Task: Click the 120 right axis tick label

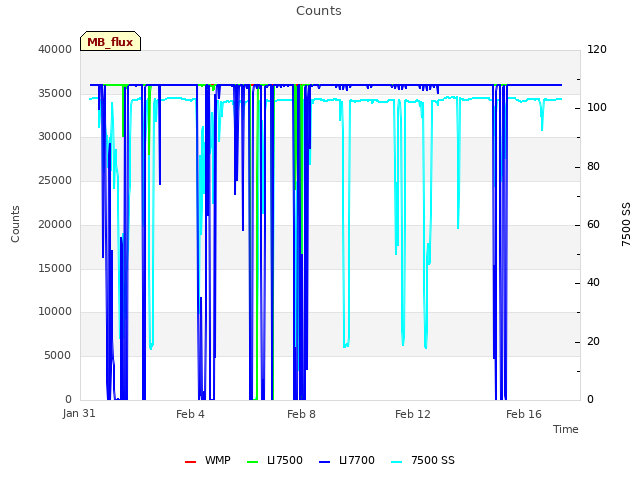Action: click(597, 49)
